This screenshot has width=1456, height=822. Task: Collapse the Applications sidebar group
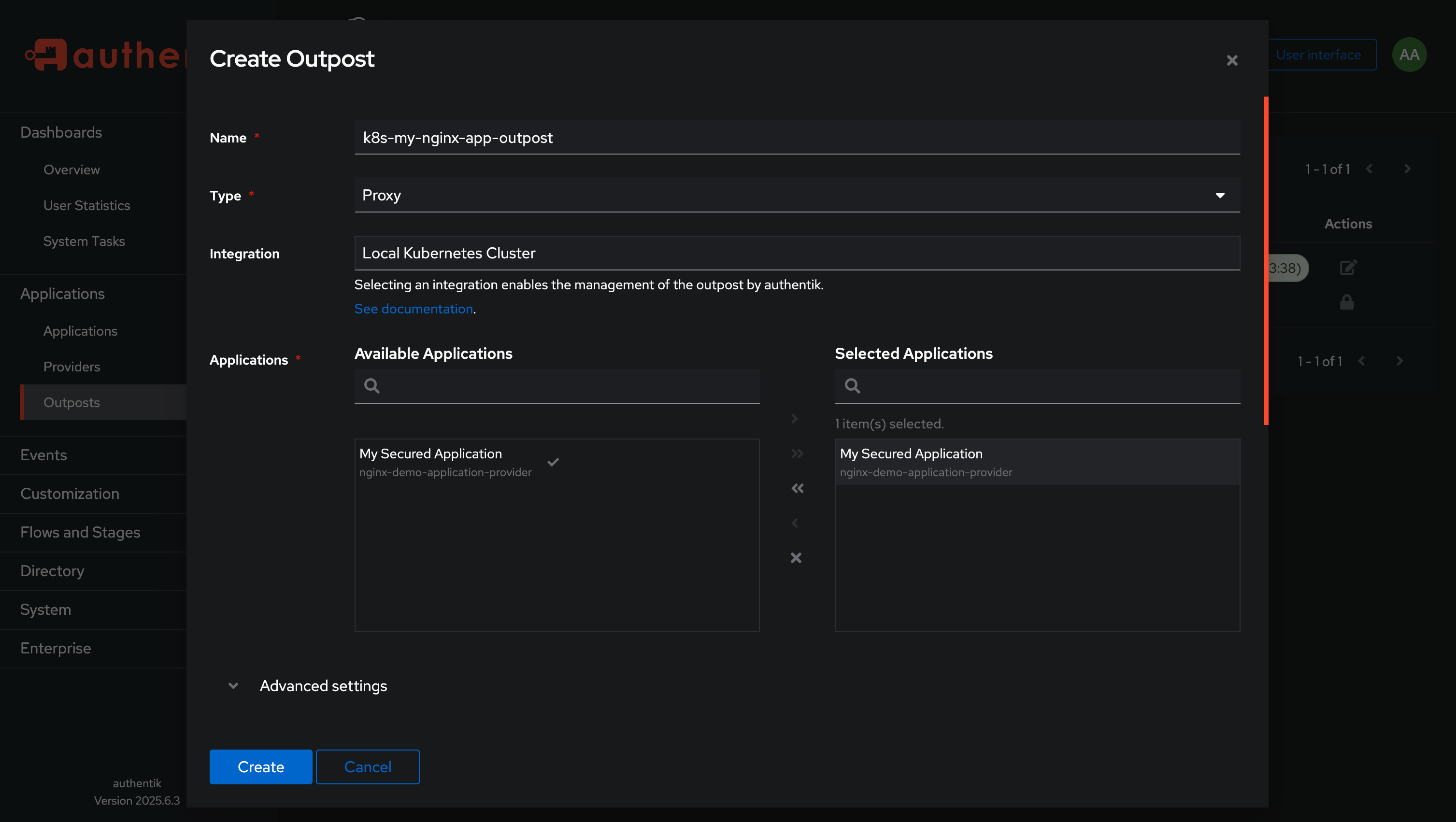62,294
